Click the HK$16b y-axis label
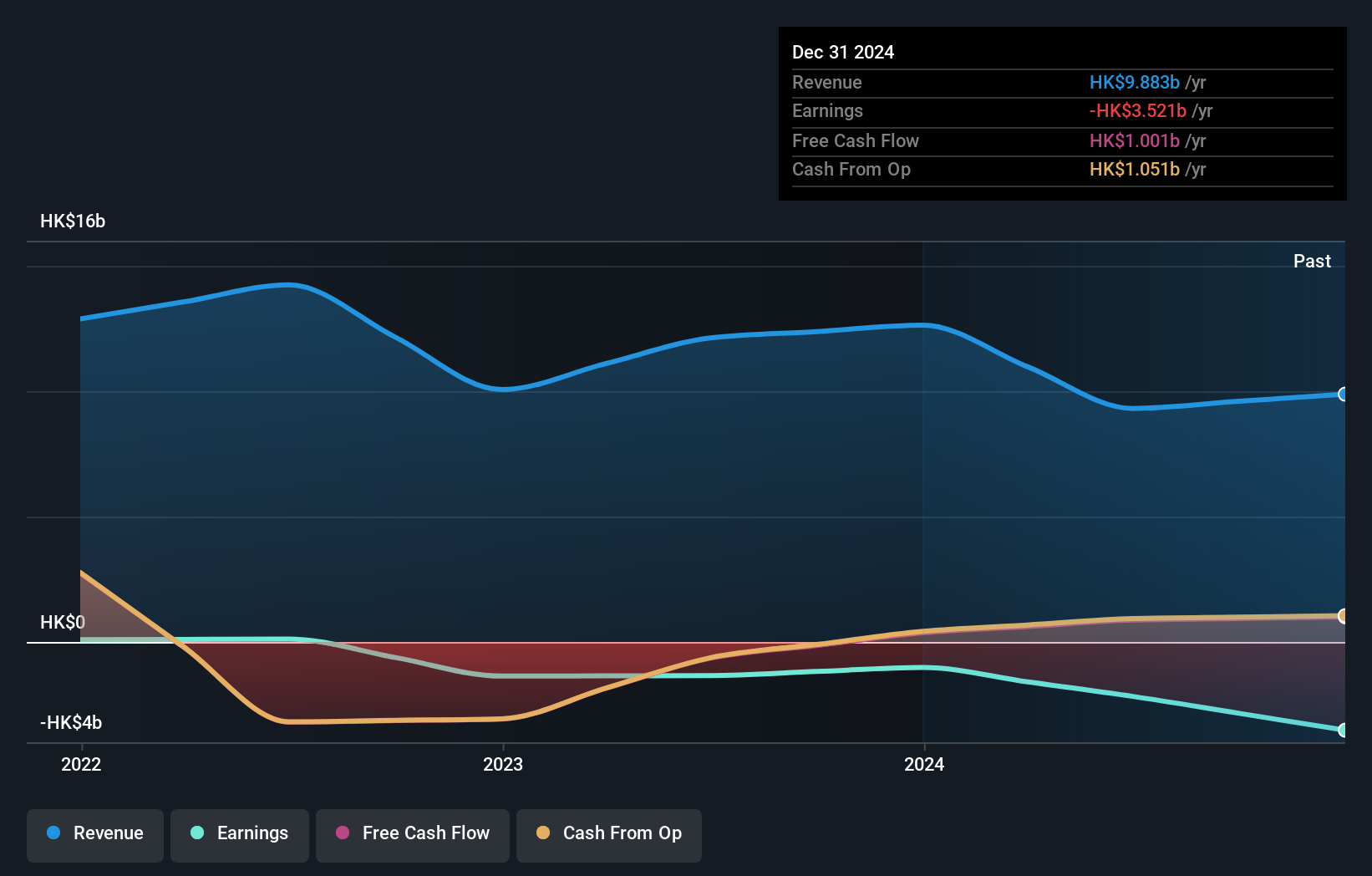 [x=73, y=222]
